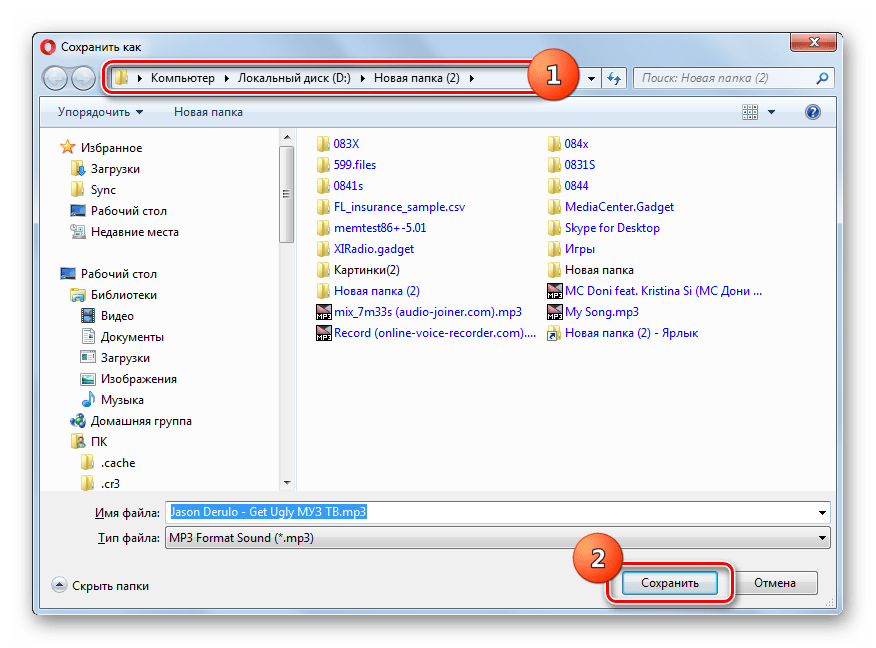Viewport: 876px width, 648px height.
Task: Select the My Song.mp3 file
Action: 601,312
